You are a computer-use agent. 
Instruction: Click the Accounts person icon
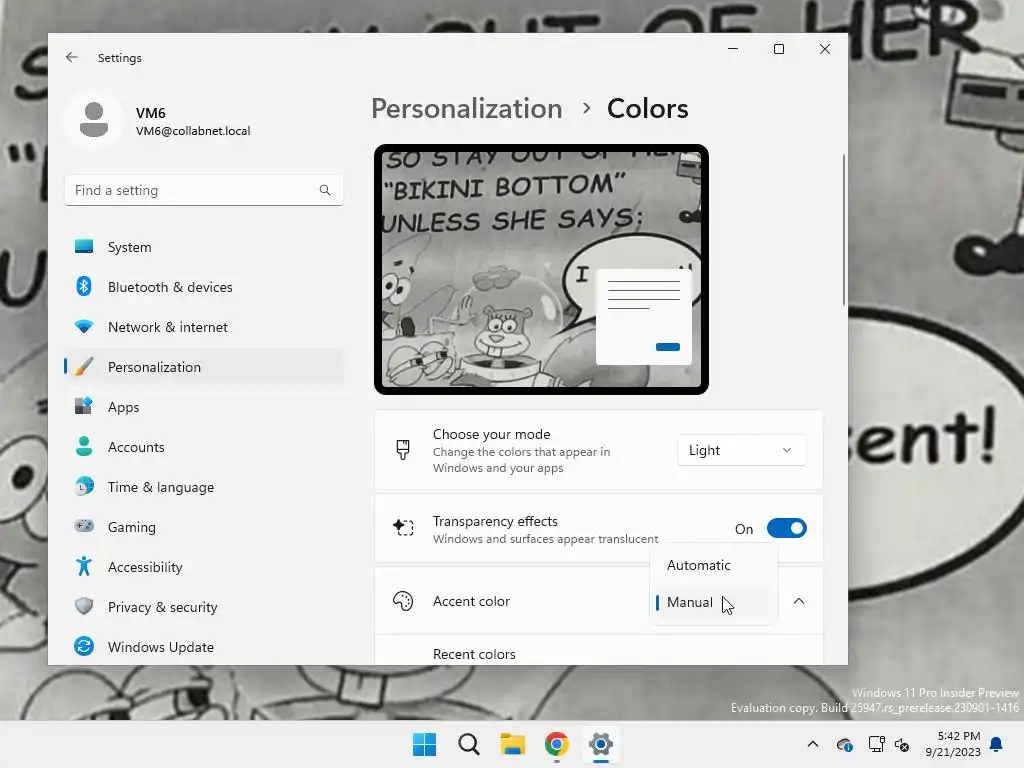point(84,446)
